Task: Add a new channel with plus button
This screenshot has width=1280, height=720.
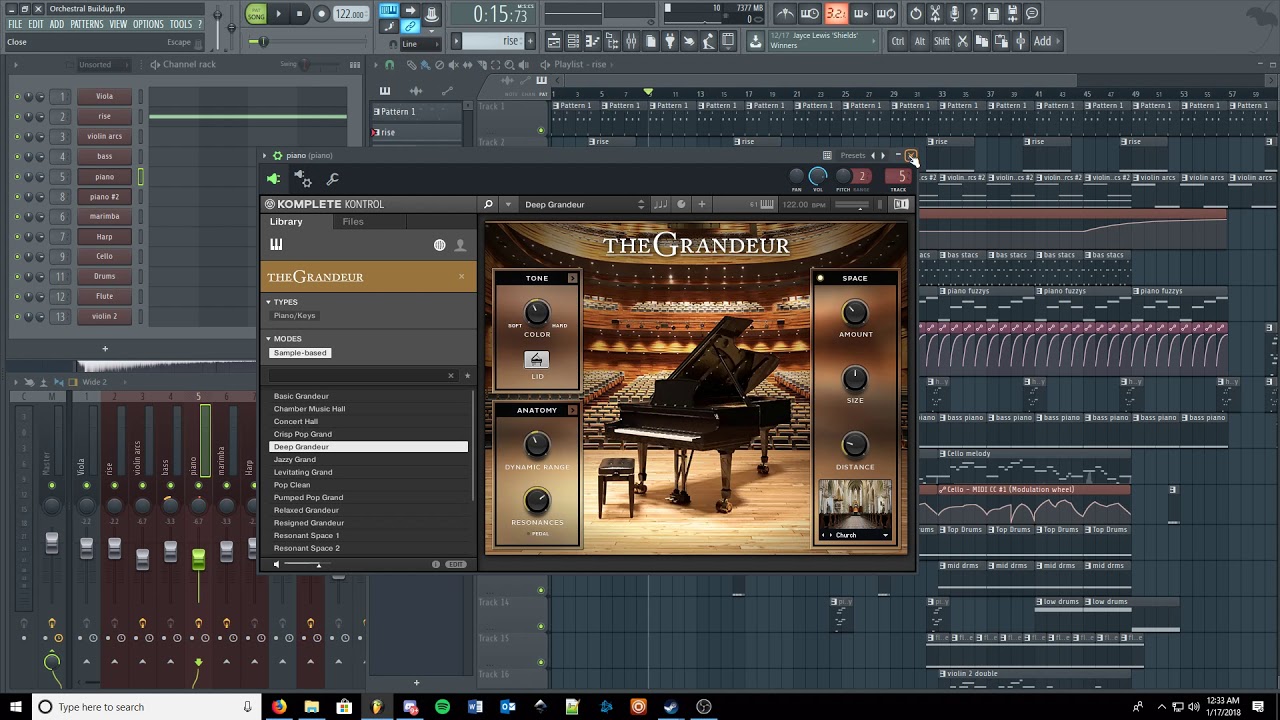Action: (x=104, y=349)
